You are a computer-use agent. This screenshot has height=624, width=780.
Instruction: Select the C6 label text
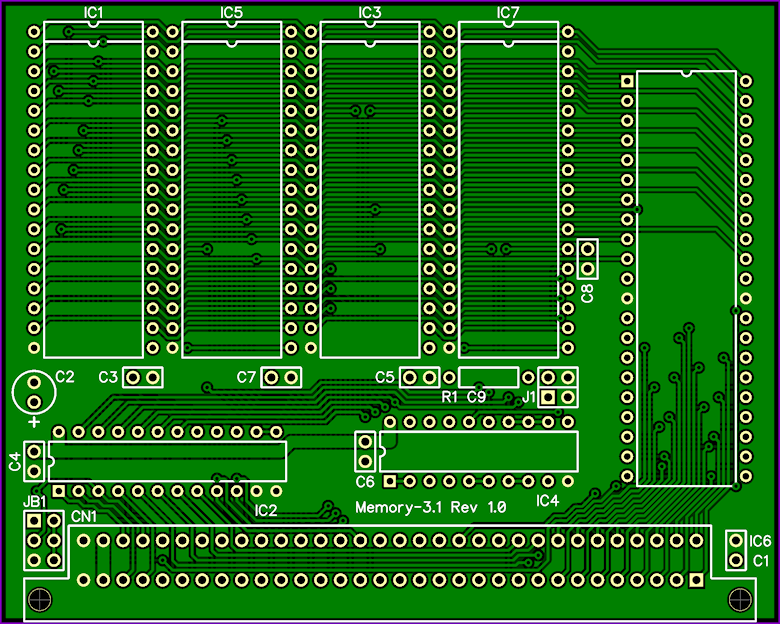pyautogui.click(x=365, y=482)
